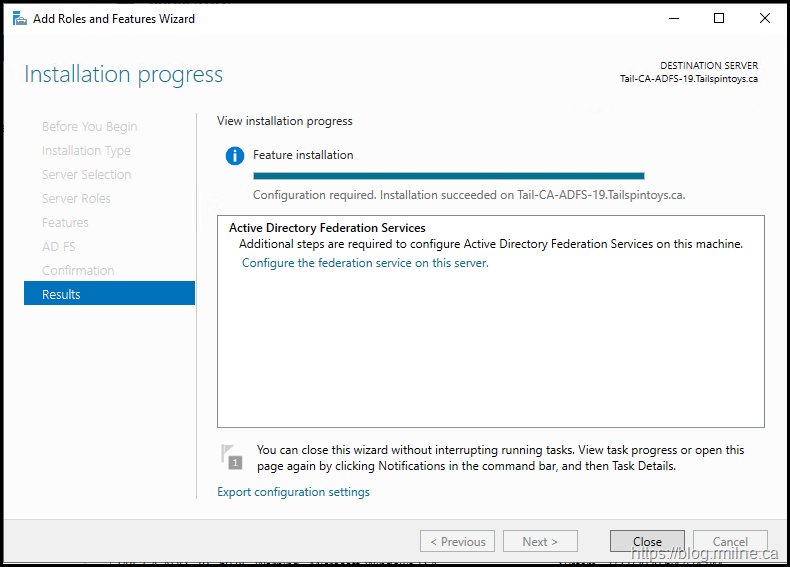Go to Installation Type step
This screenshot has height=567, width=790.
[86, 151]
